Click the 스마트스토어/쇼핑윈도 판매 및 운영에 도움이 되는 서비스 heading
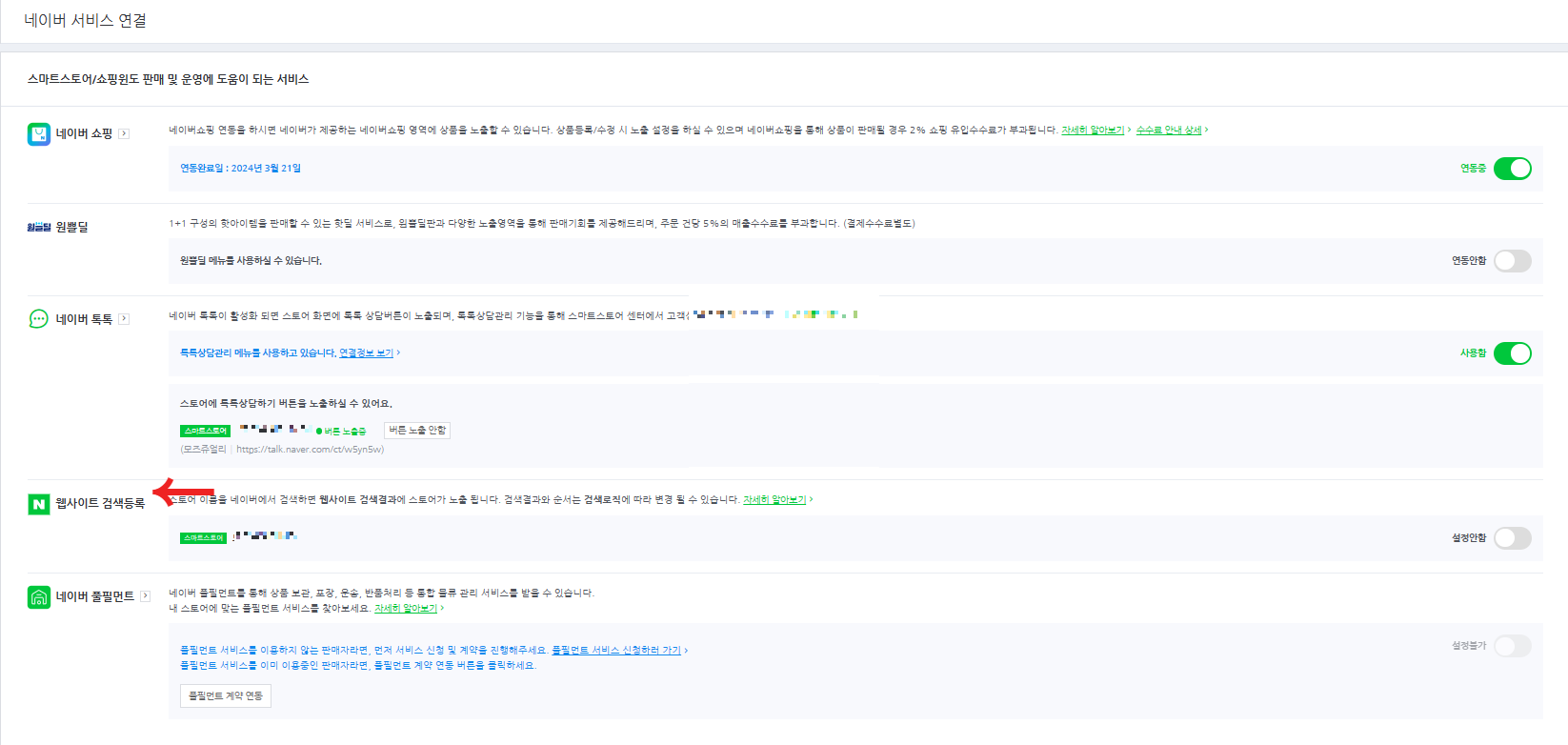The height and width of the screenshot is (745, 1568). 168,79
